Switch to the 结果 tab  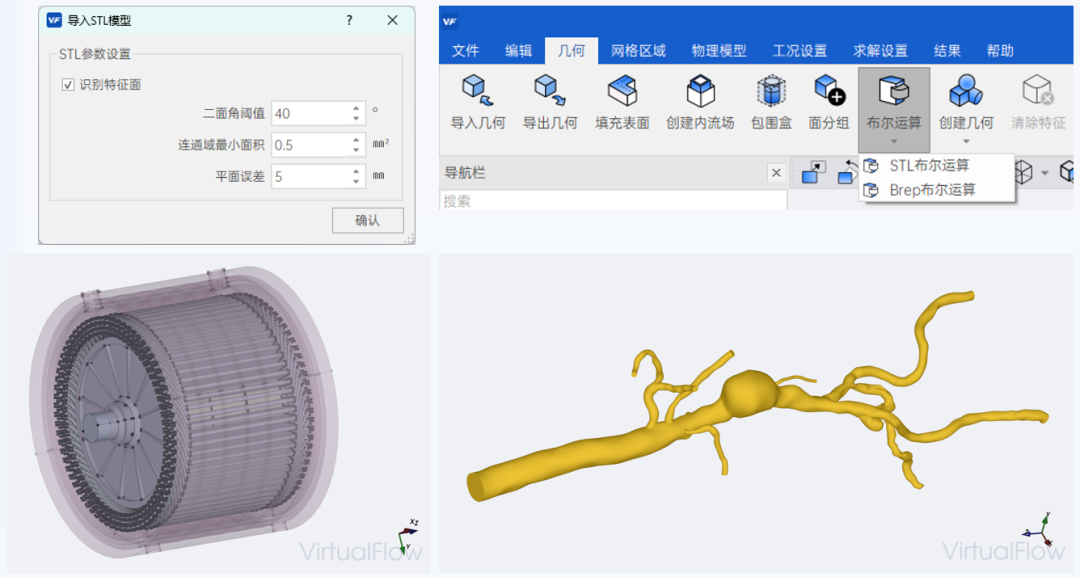[947, 51]
